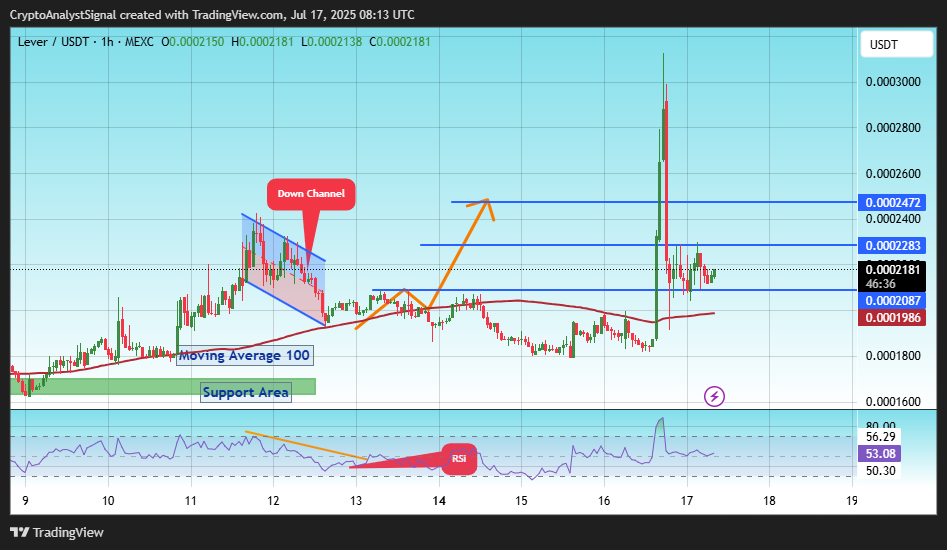Image resolution: width=947 pixels, height=550 pixels.
Task: Click the Moving Average 100 label
Action: pyautogui.click(x=245, y=356)
